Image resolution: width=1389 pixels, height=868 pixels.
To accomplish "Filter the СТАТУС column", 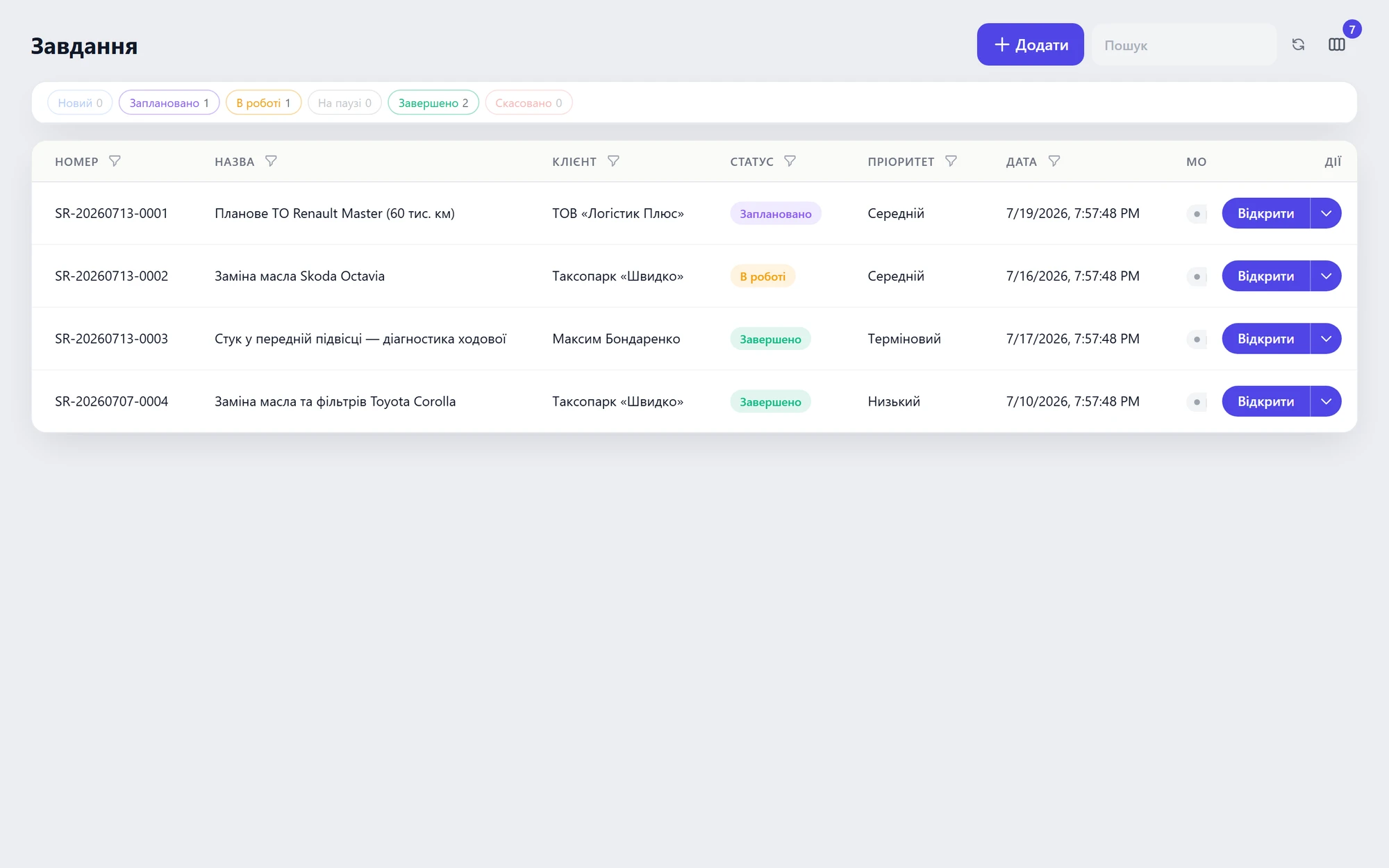I will point(790,161).
